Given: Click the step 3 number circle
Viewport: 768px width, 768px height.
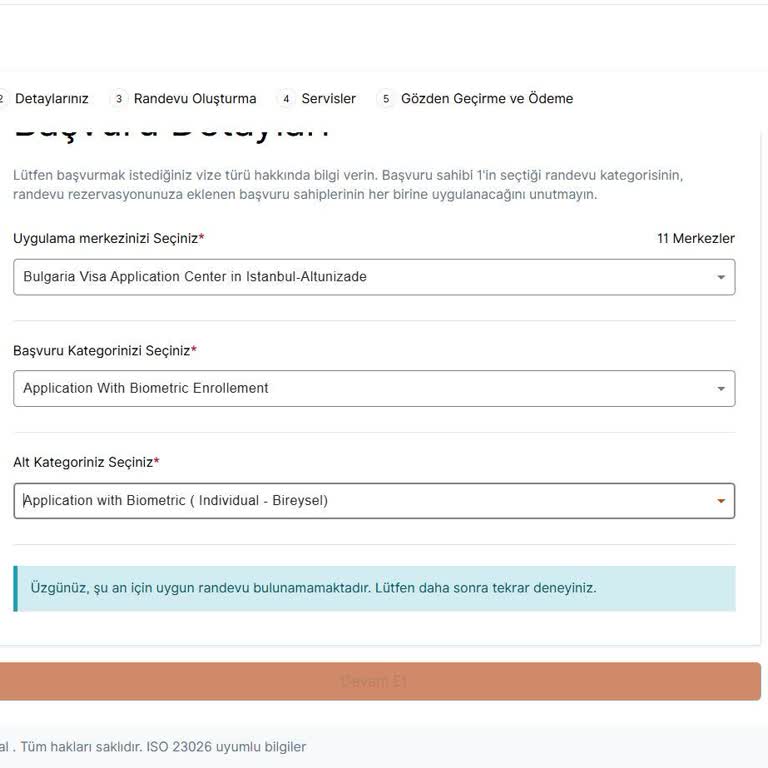Looking at the screenshot, I should tap(119, 99).
